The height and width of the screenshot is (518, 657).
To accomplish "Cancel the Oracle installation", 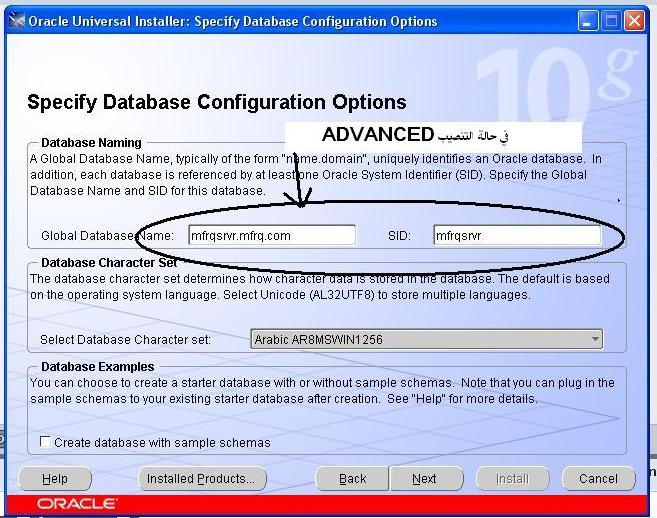I will pyautogui.click(x=598, y=479).
